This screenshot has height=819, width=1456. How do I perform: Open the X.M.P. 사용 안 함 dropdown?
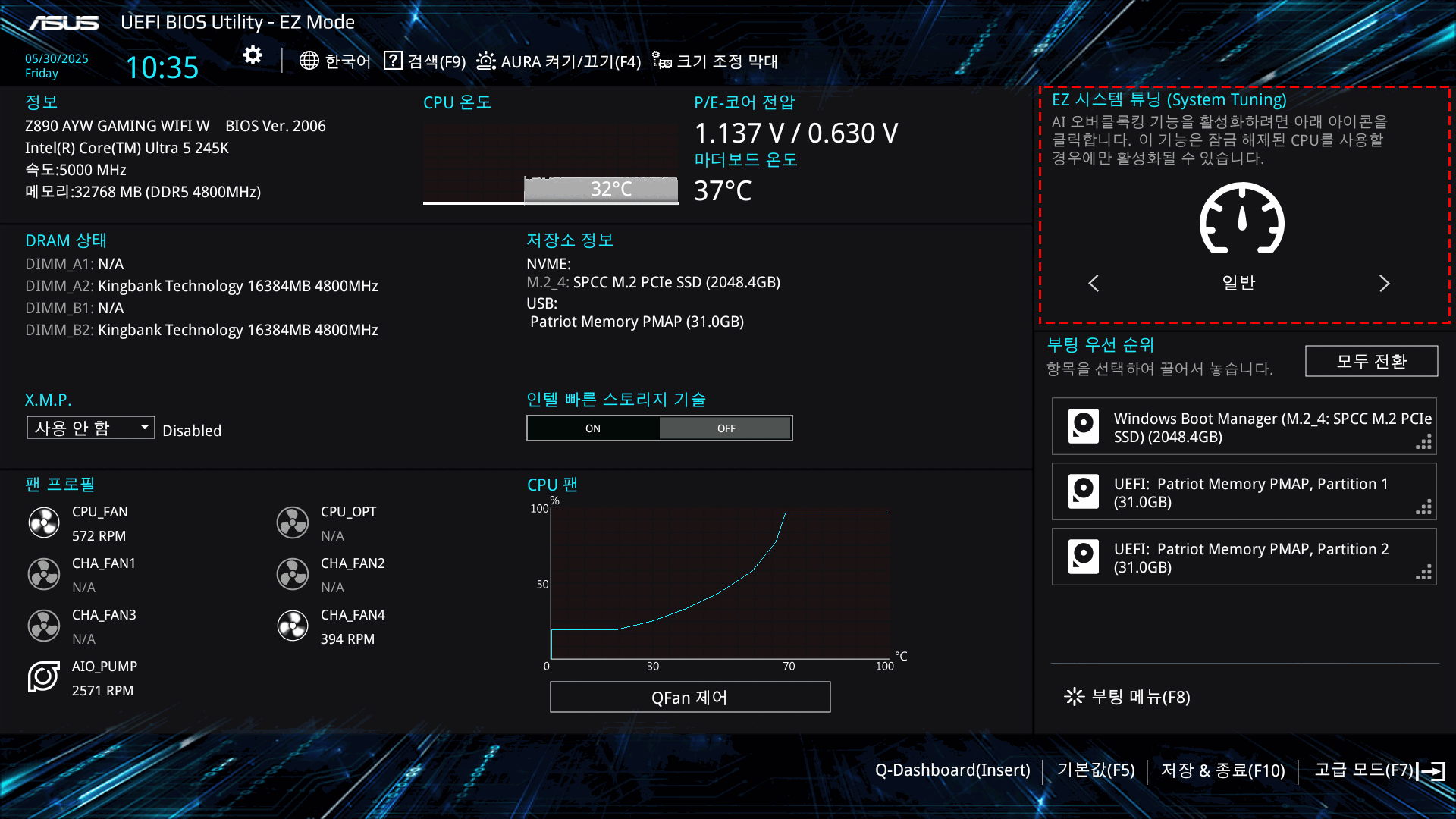coord(90,428)
